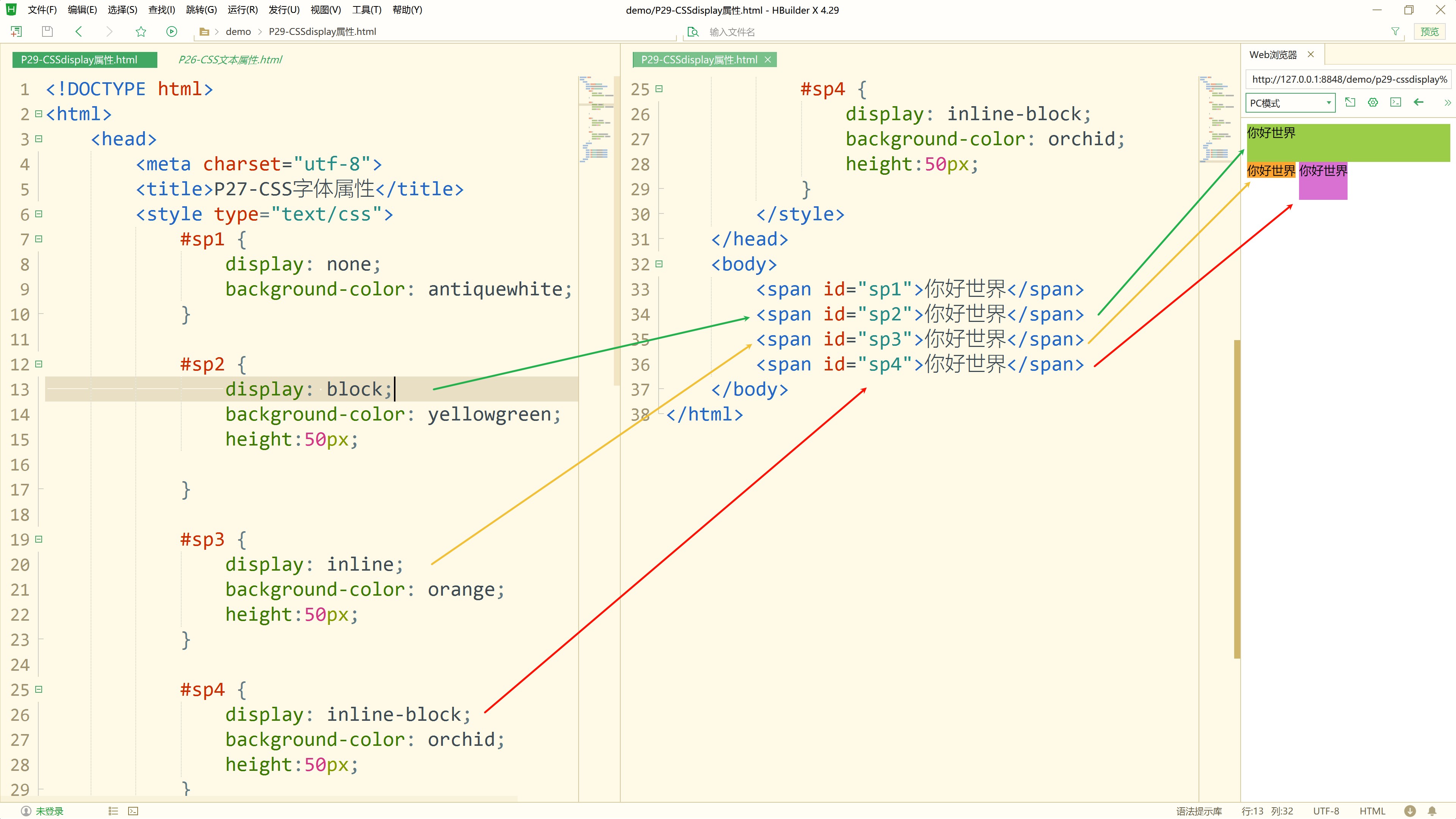
Task: Open the 帮助(Y) menu
Action: 407,9
